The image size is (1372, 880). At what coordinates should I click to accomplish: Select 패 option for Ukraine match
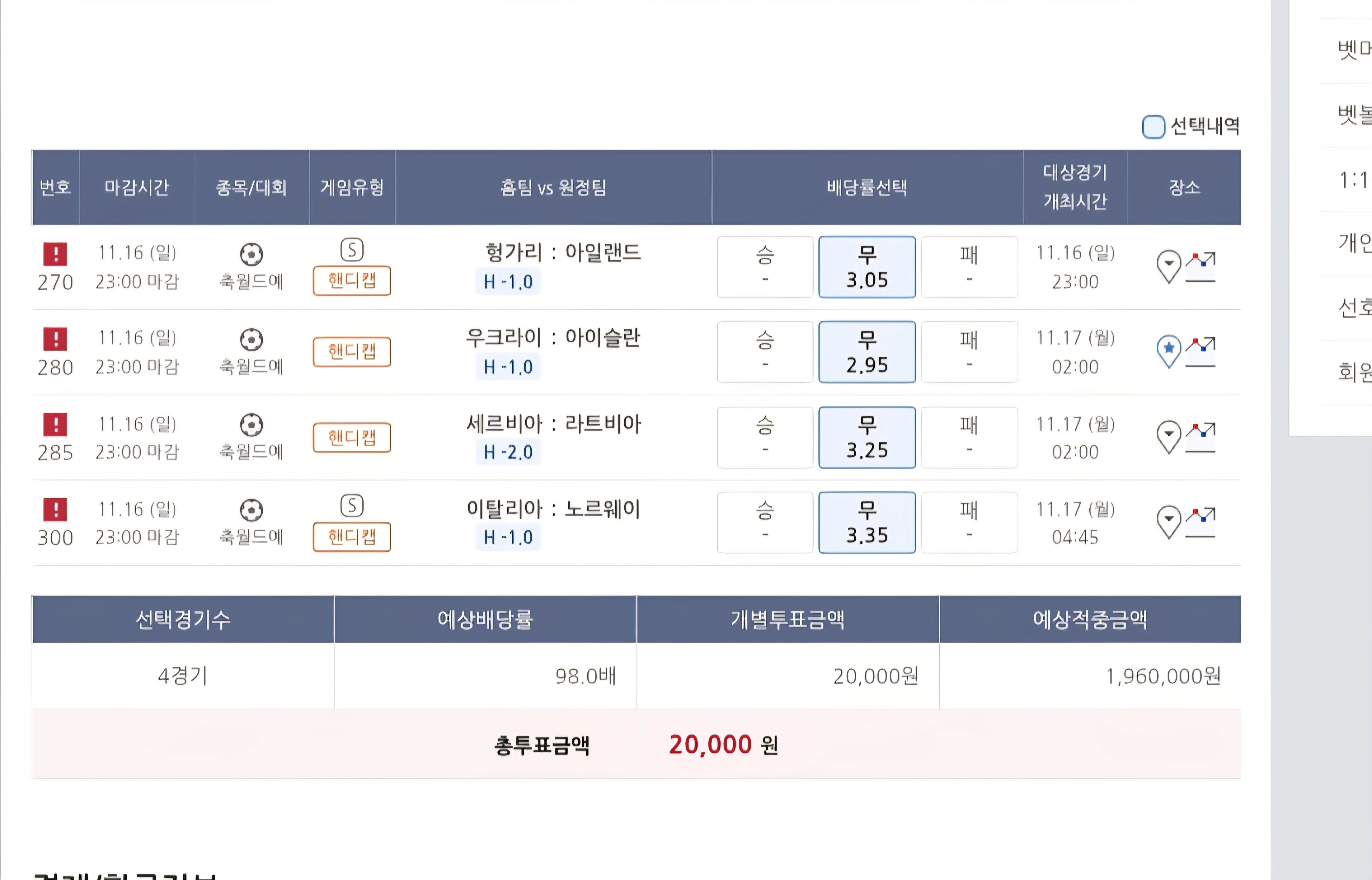[x=969, y=352]
